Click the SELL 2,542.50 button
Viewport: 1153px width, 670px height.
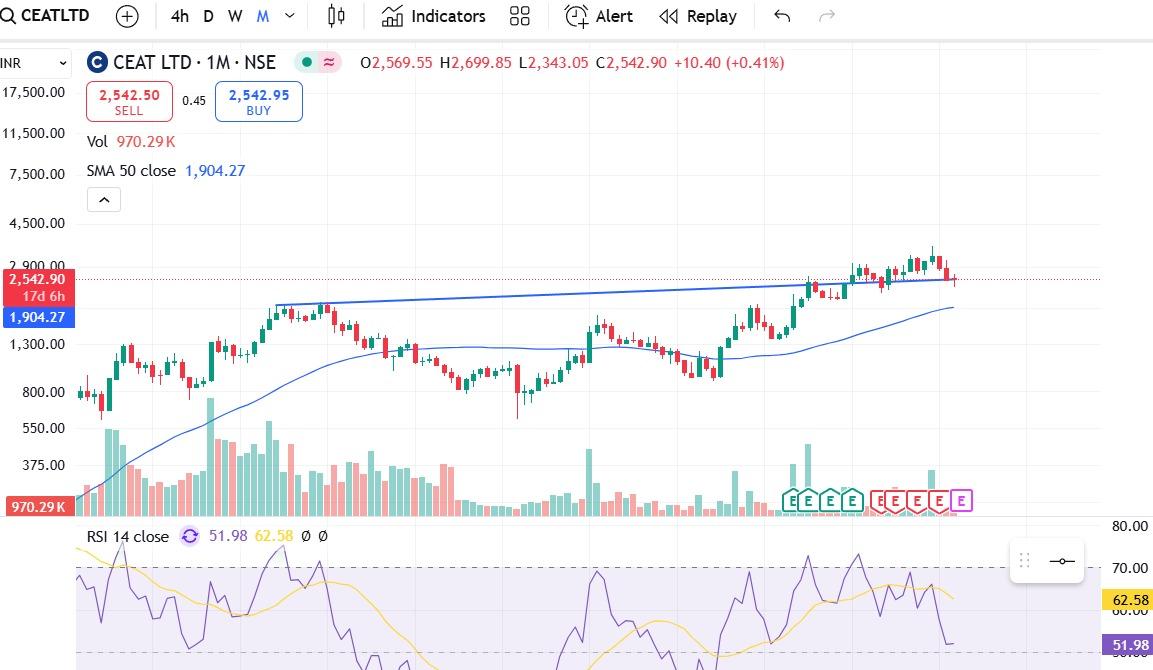129,101
